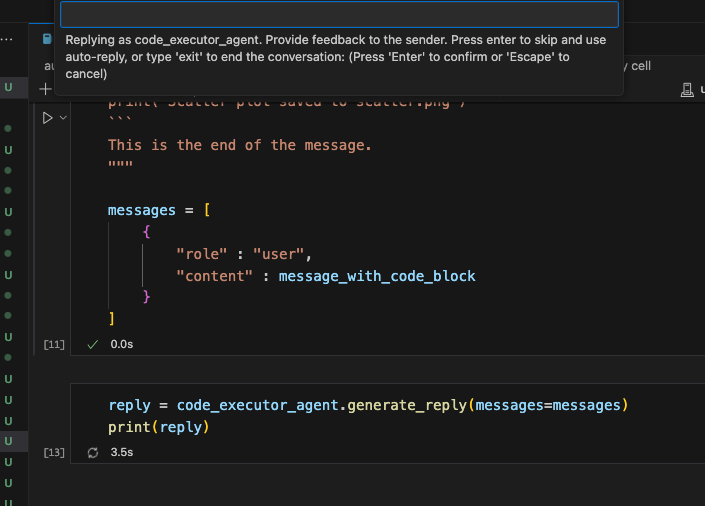This screenshot has width=705, height=506.
Task: Click the print(reply) line
Action: 159,427
